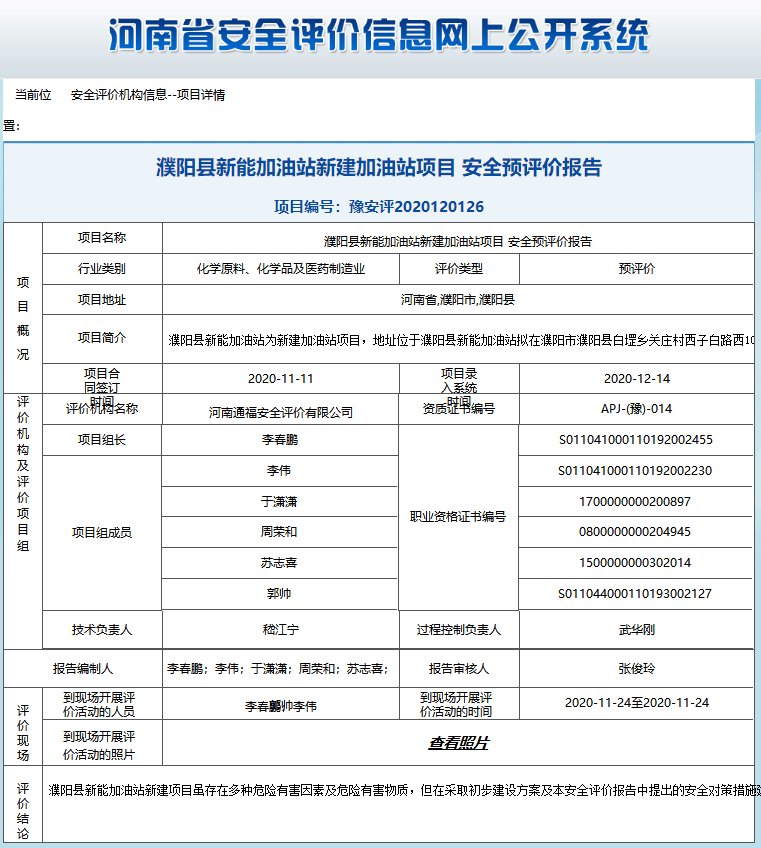Click the 项目组长 label cell
The width and height of the screenshot is (761, 848).
[102, 440]
